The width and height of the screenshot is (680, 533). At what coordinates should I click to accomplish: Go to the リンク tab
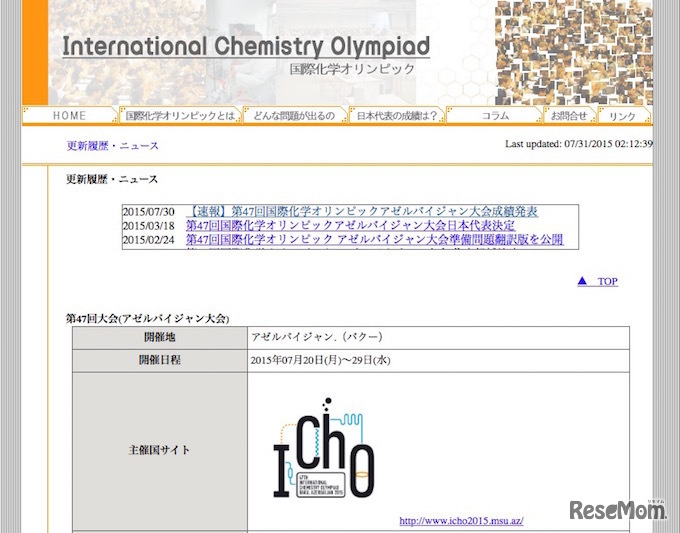[x=624, y=115]
